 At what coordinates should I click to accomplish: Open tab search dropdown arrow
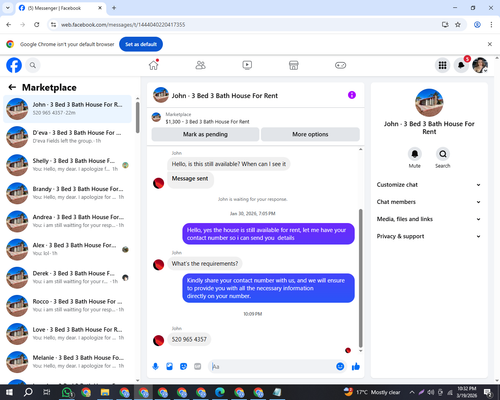[x=8, y=8]
